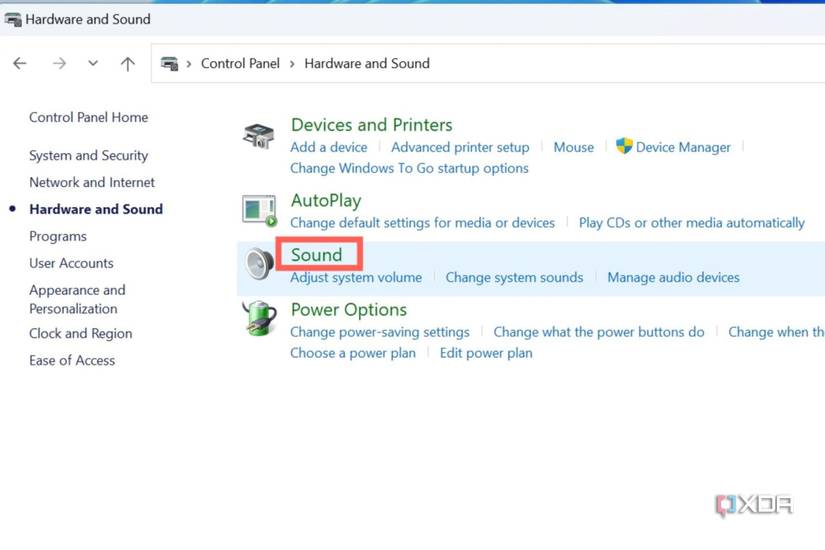This screenshot has width=825, height=550.
Task: Open Play CDs or other media automatically
Action: 692,223
